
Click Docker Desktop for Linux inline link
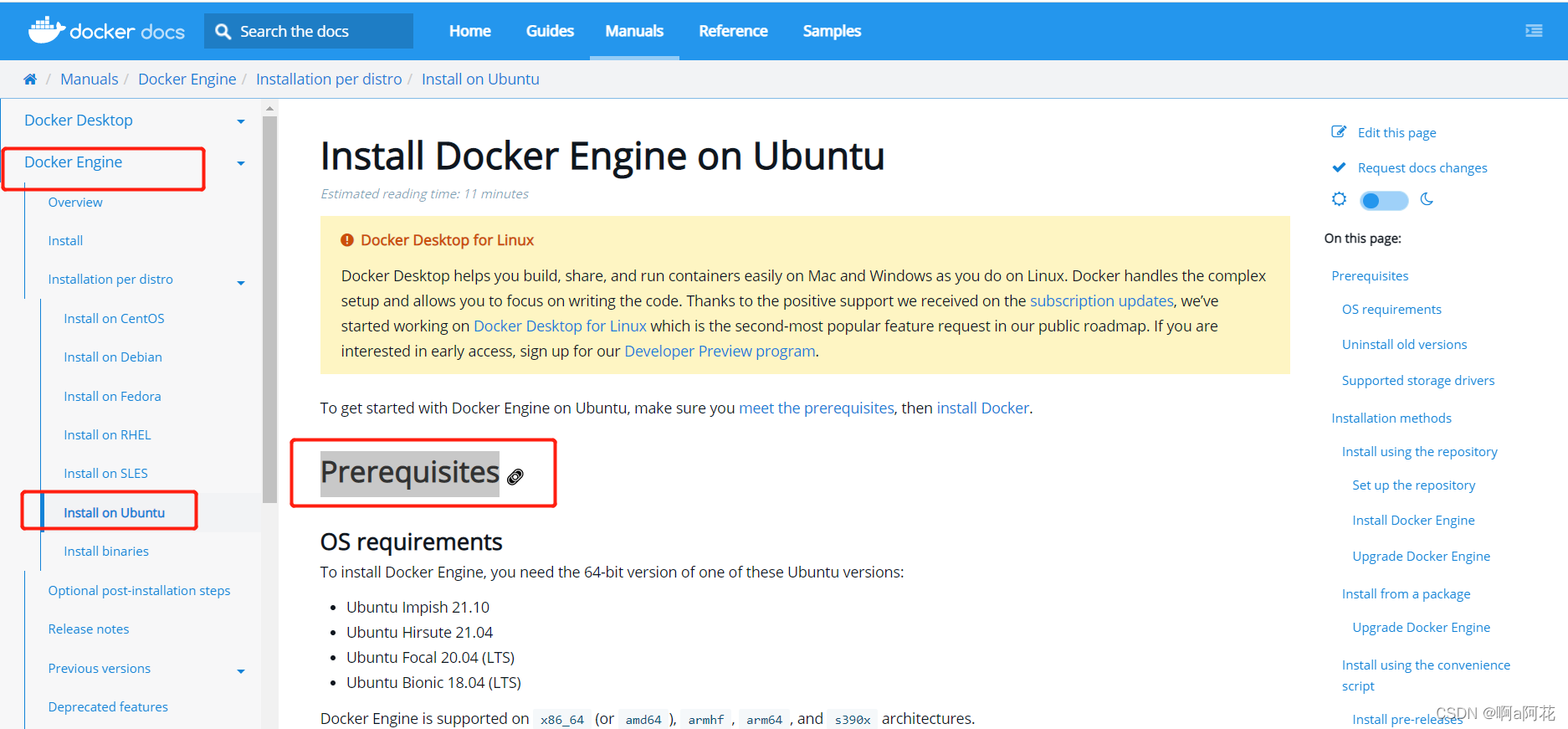[560, 326]
